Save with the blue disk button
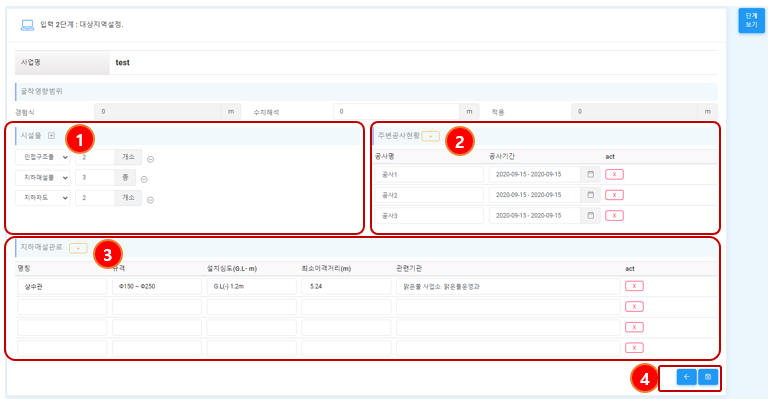 pyautogui.click(x=708, y=377)
